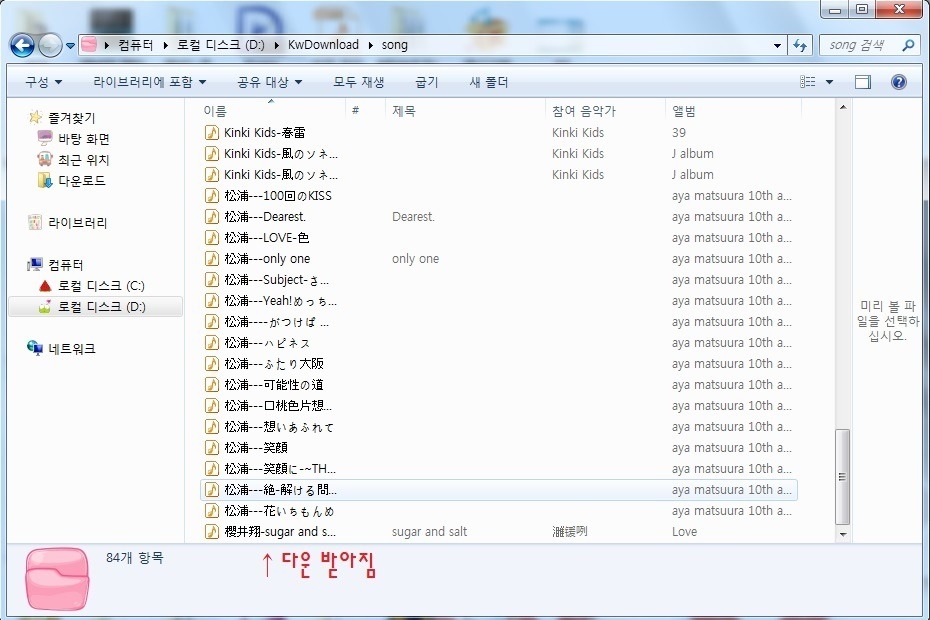Viewport: 930px width, 620px height.
Task: Click the music icon of 松浦---only one
Action: (x=212, y=259)
